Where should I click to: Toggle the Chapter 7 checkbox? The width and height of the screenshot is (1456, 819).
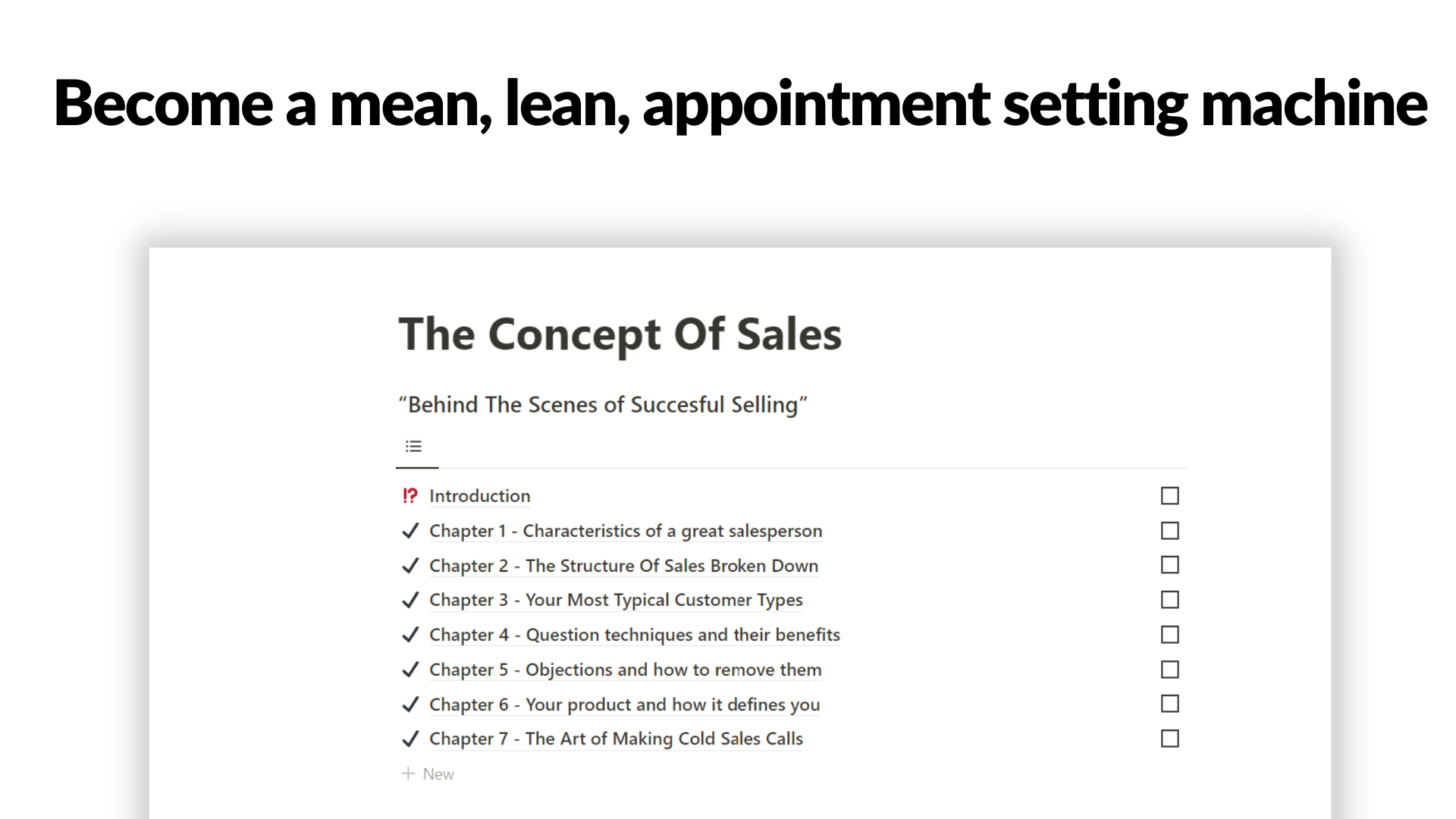pos(1170,739)
